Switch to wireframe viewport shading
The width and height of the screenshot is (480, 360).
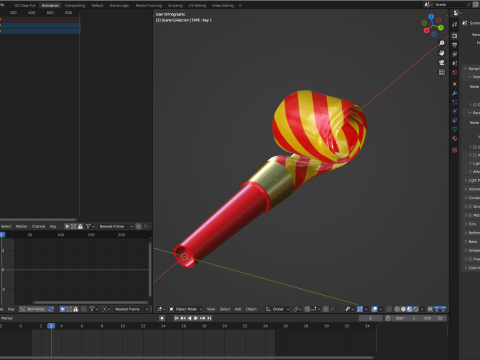(x=397, y=309)
